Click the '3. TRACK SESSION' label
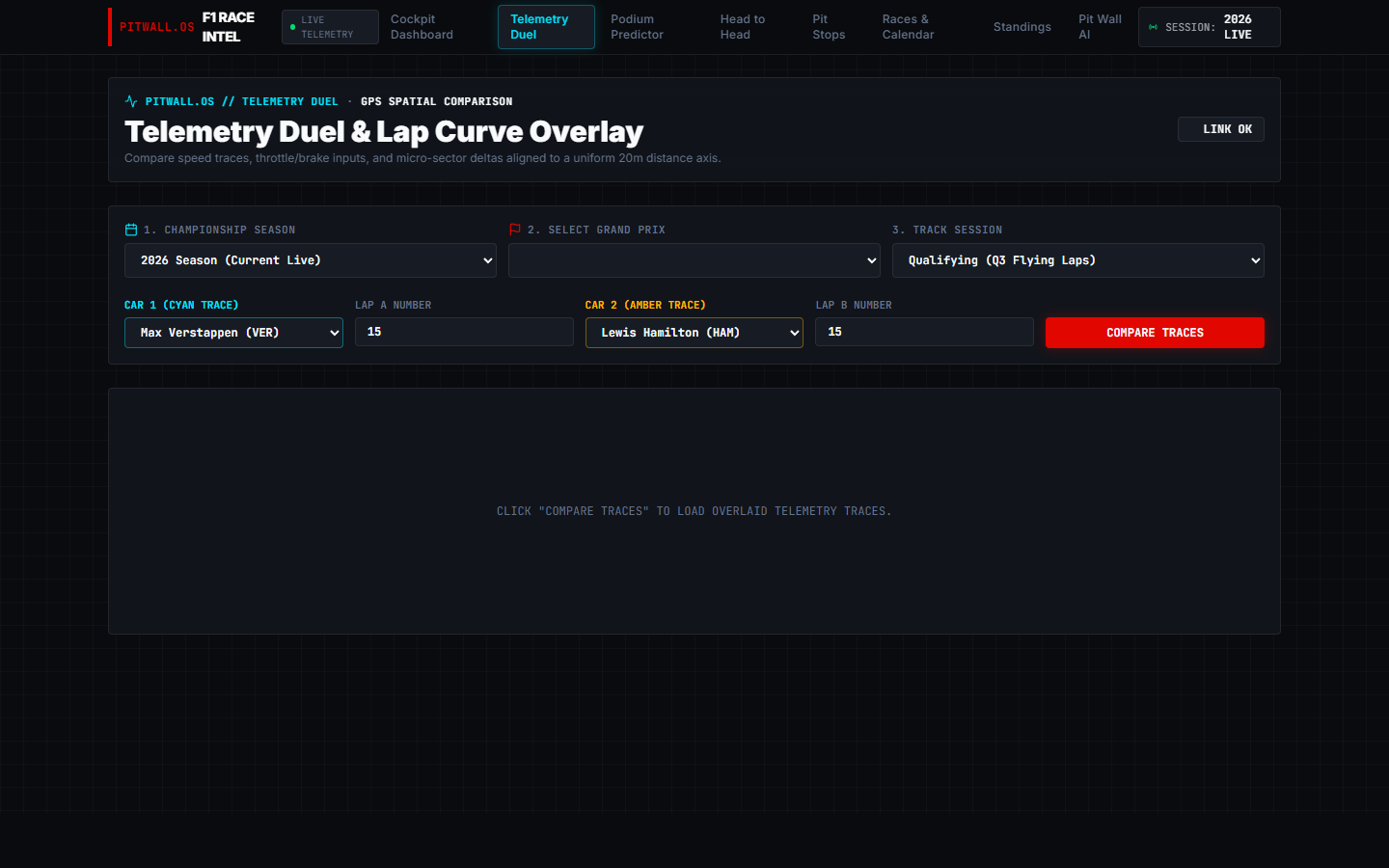Screen dimensions: 1389x868 tap(947, 230)
